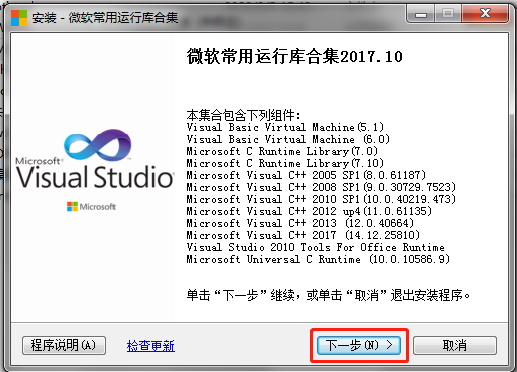Select the Visual C++ 2013 (12.0.40664) entry
This screenshot has width=517, height=372.
click(300, 223)
